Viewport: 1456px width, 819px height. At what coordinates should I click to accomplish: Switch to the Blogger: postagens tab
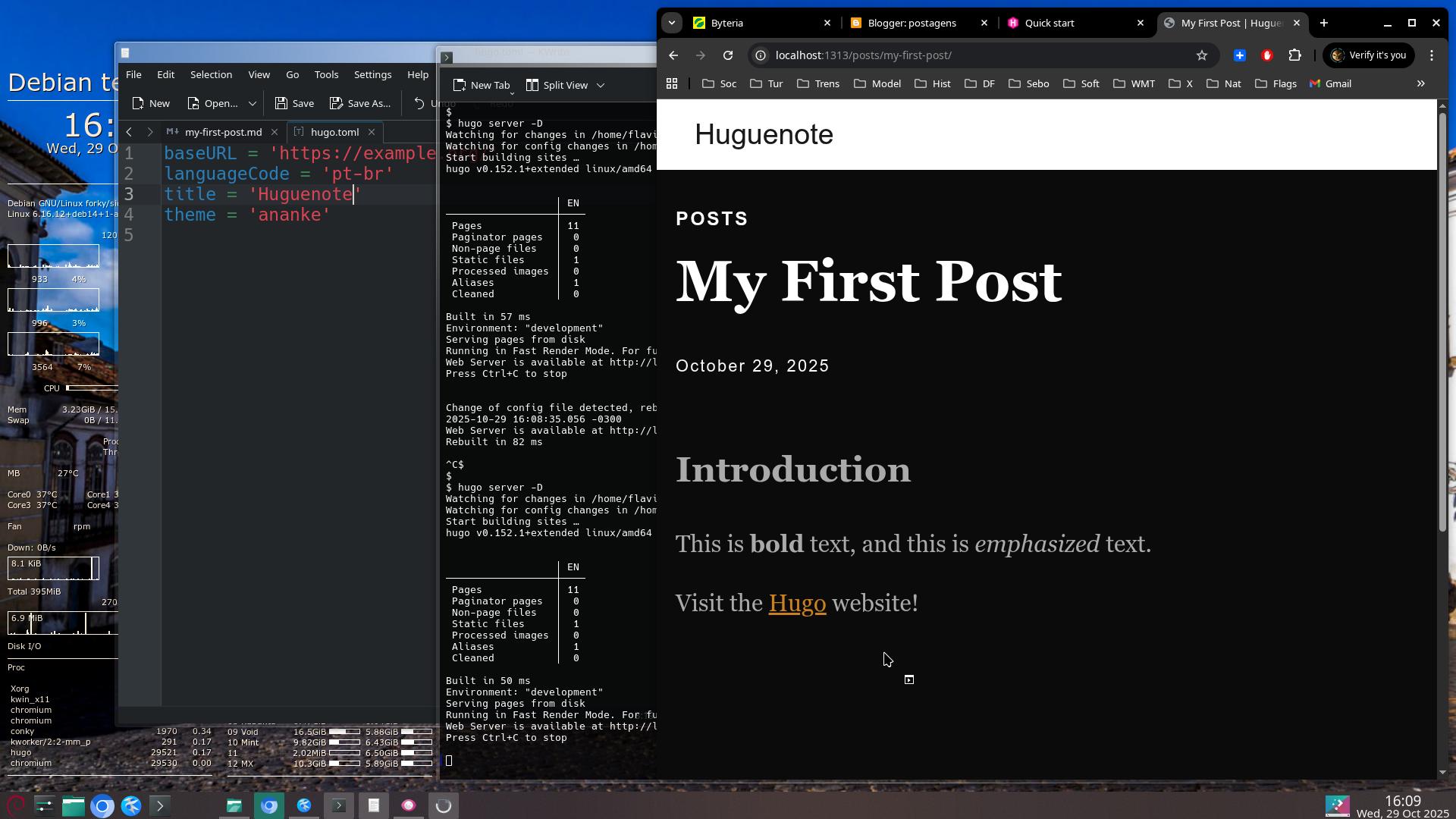tap(911, 23)
